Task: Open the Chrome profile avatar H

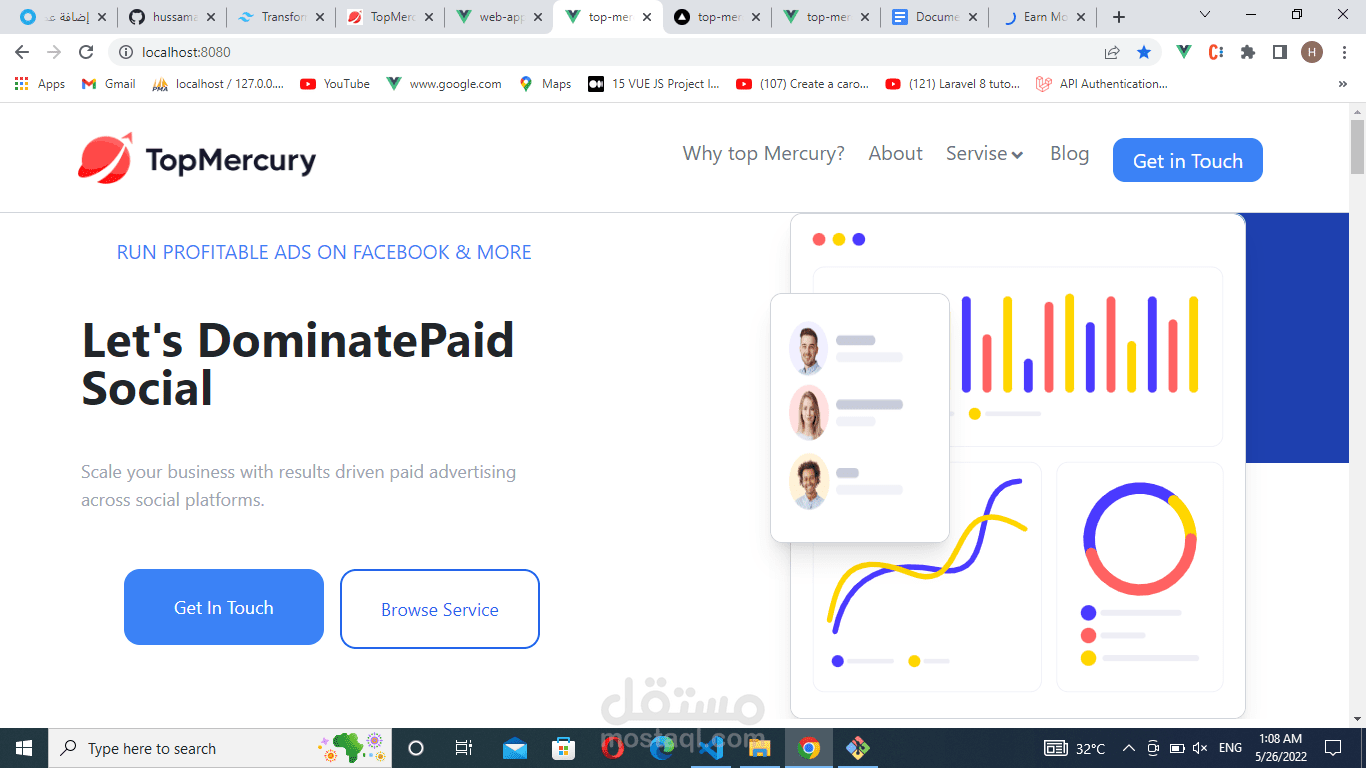Action: click(1311, 52)
